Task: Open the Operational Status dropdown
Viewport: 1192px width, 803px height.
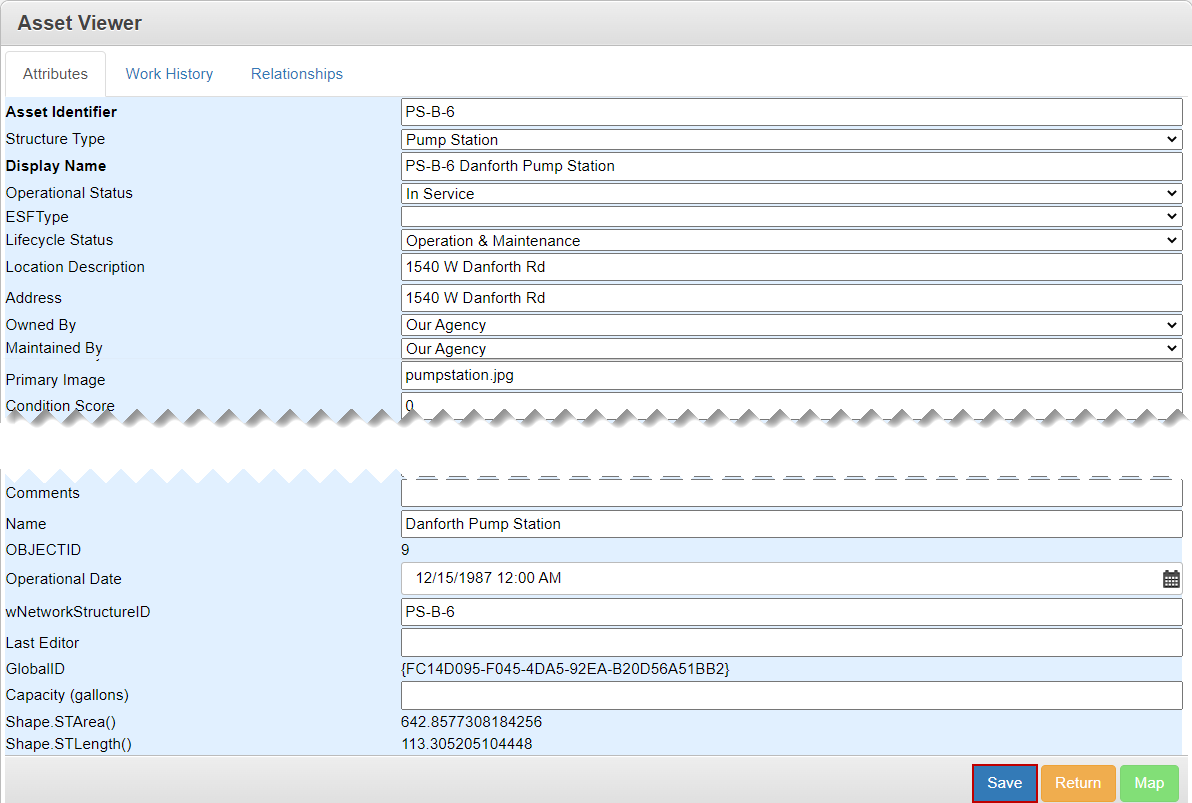Action: pos(791,194)
